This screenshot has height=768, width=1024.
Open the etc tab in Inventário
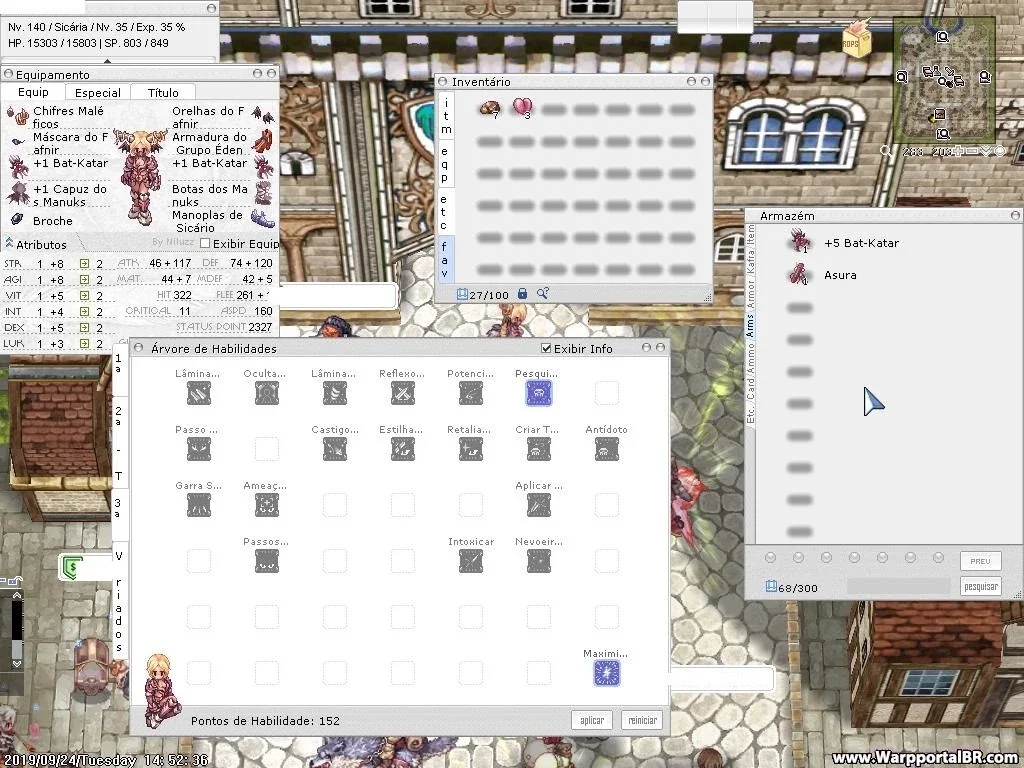click(x=445, y=212)
